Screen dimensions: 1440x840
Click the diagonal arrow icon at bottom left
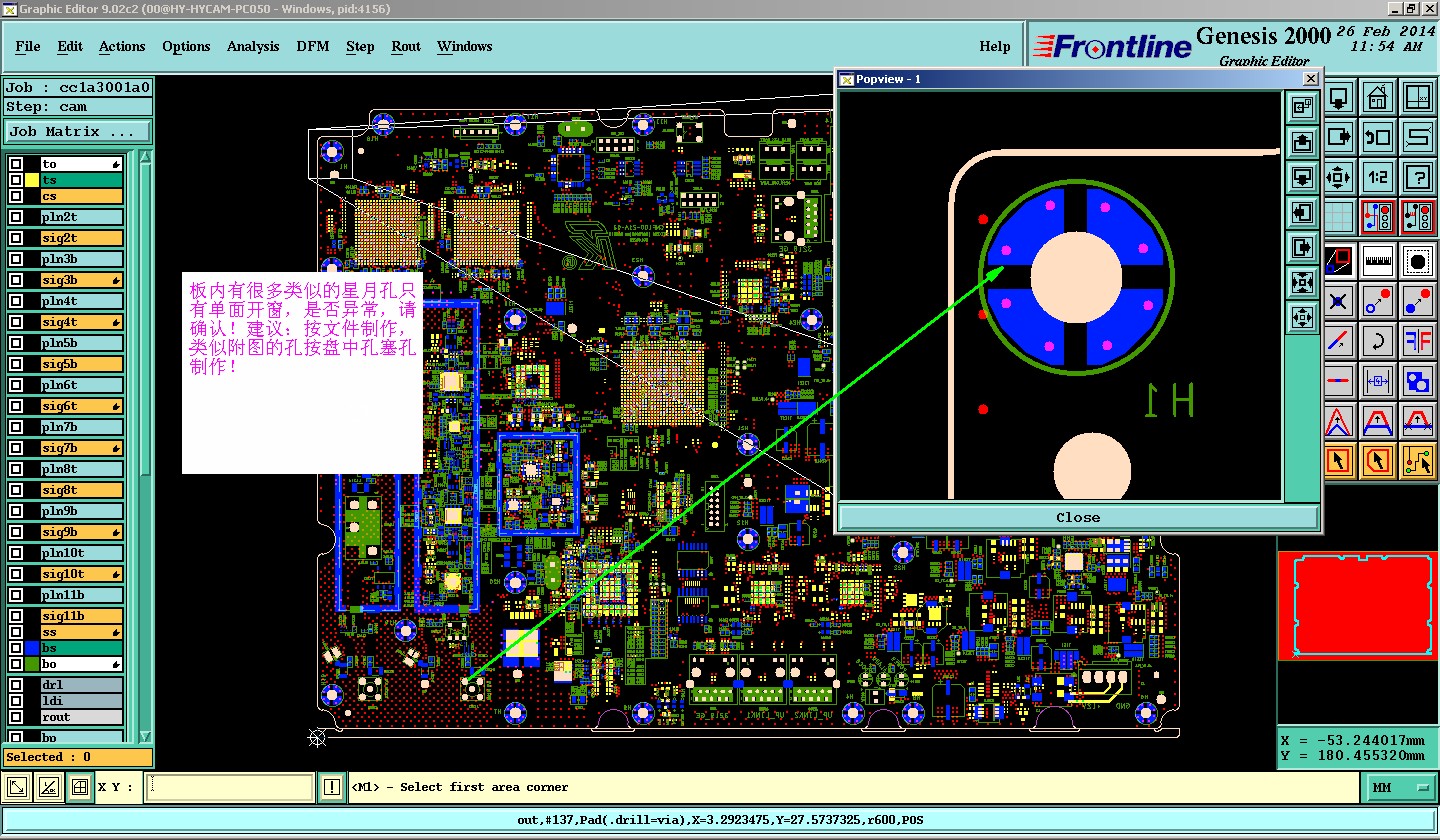point(17,788)
